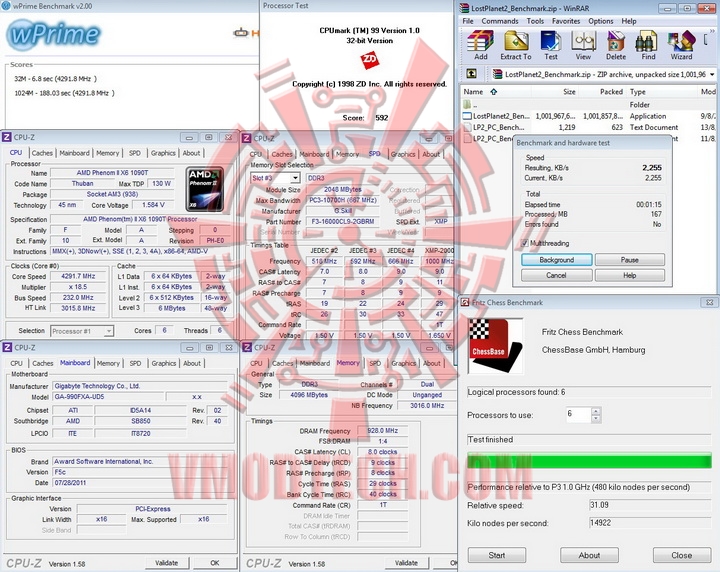Open the Tools menu in WinRAR
The width and height of the screenshot is (720, 572).
point(535,21)
